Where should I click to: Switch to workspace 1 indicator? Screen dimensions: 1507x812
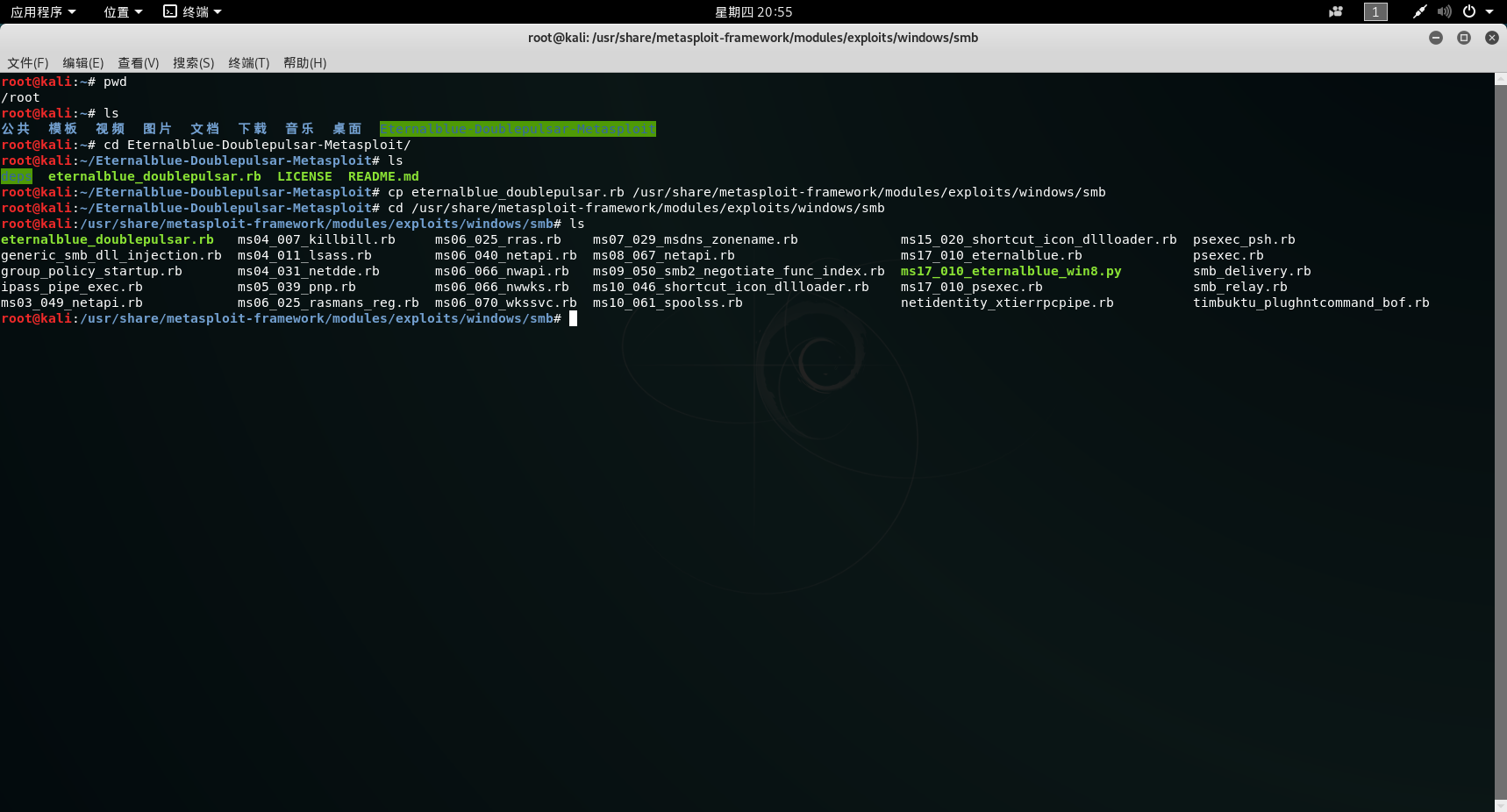[1375, 11]
